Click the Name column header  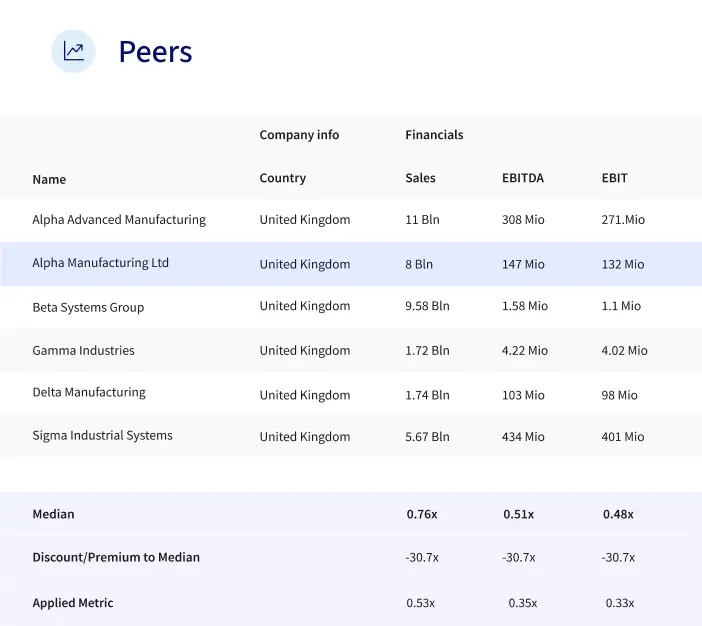click(x=49, y=180)
